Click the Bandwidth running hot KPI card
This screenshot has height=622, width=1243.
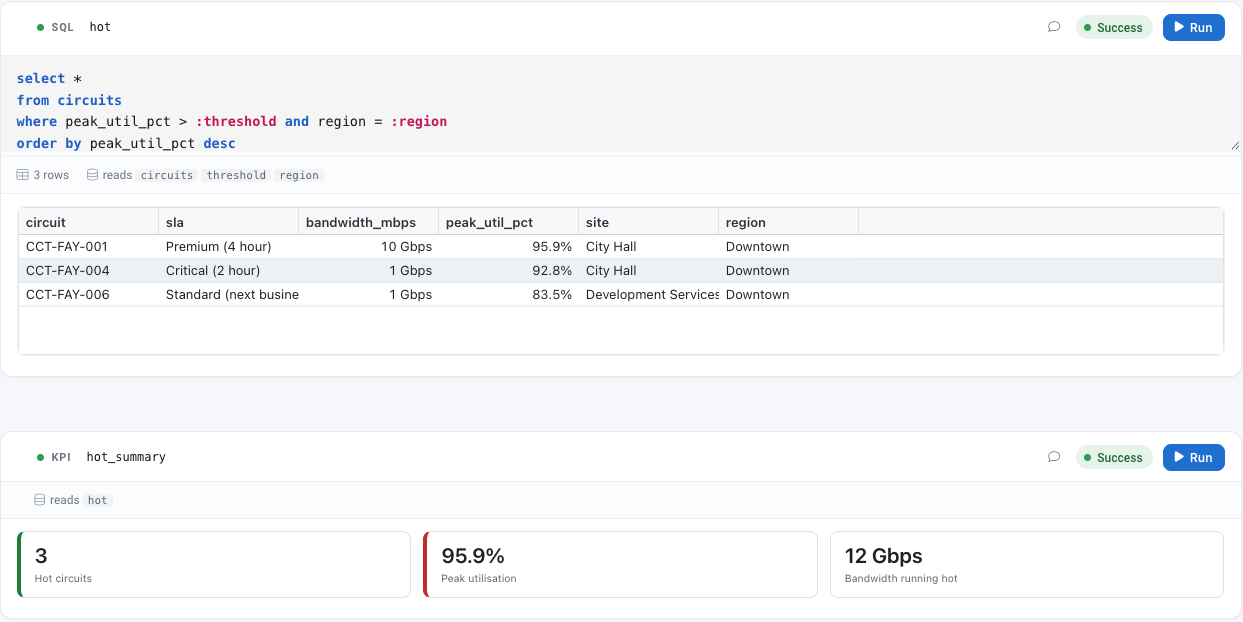point(1027,564)
